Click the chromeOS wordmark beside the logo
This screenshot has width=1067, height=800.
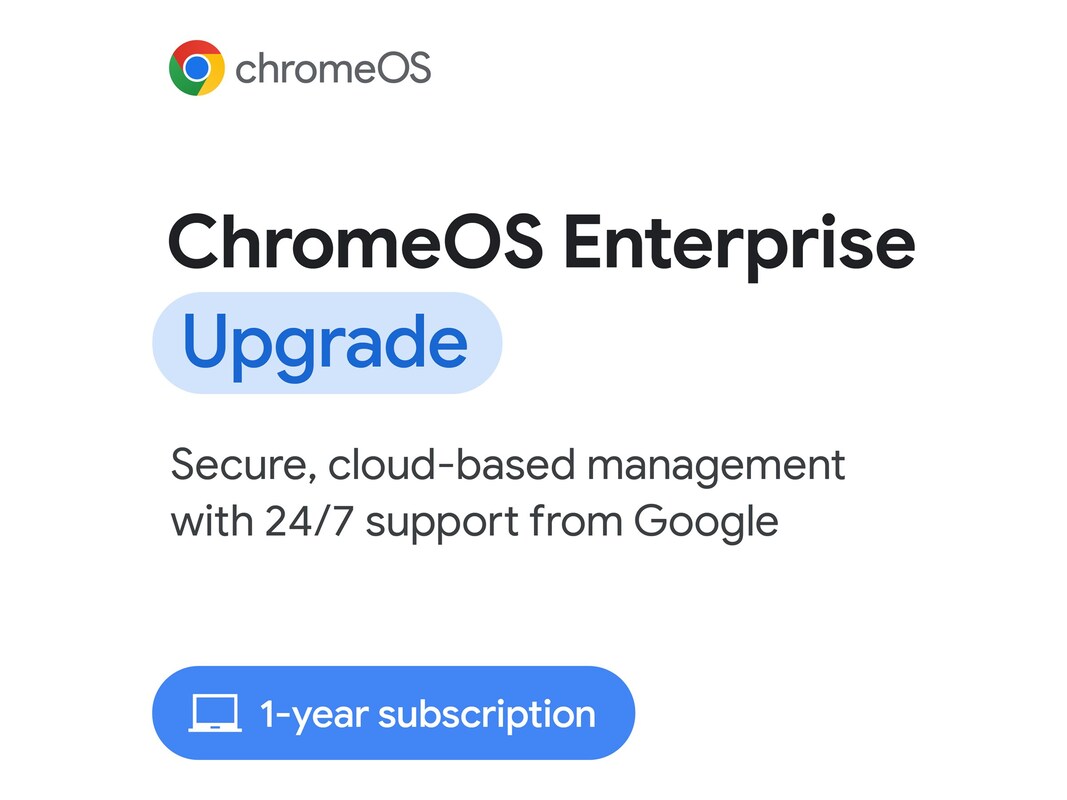(x=333, y=69)
